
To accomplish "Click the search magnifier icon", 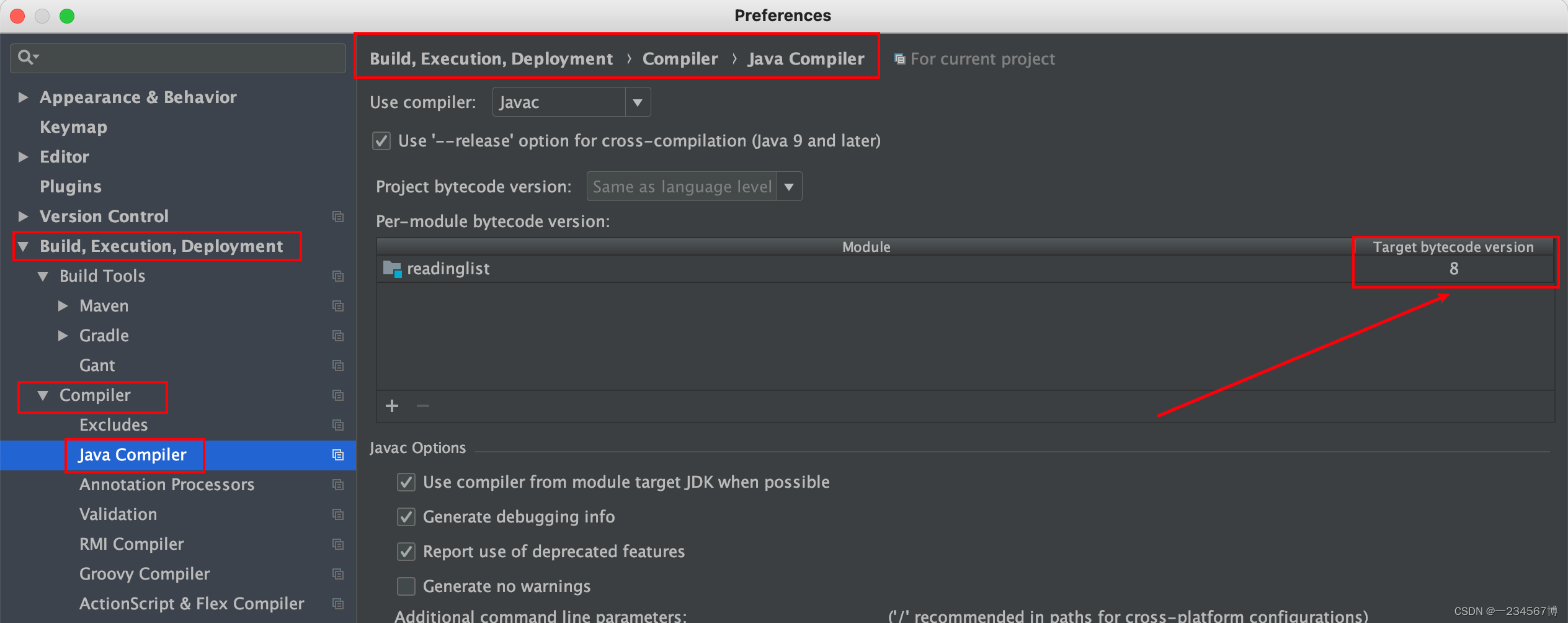I will [26, 58].
